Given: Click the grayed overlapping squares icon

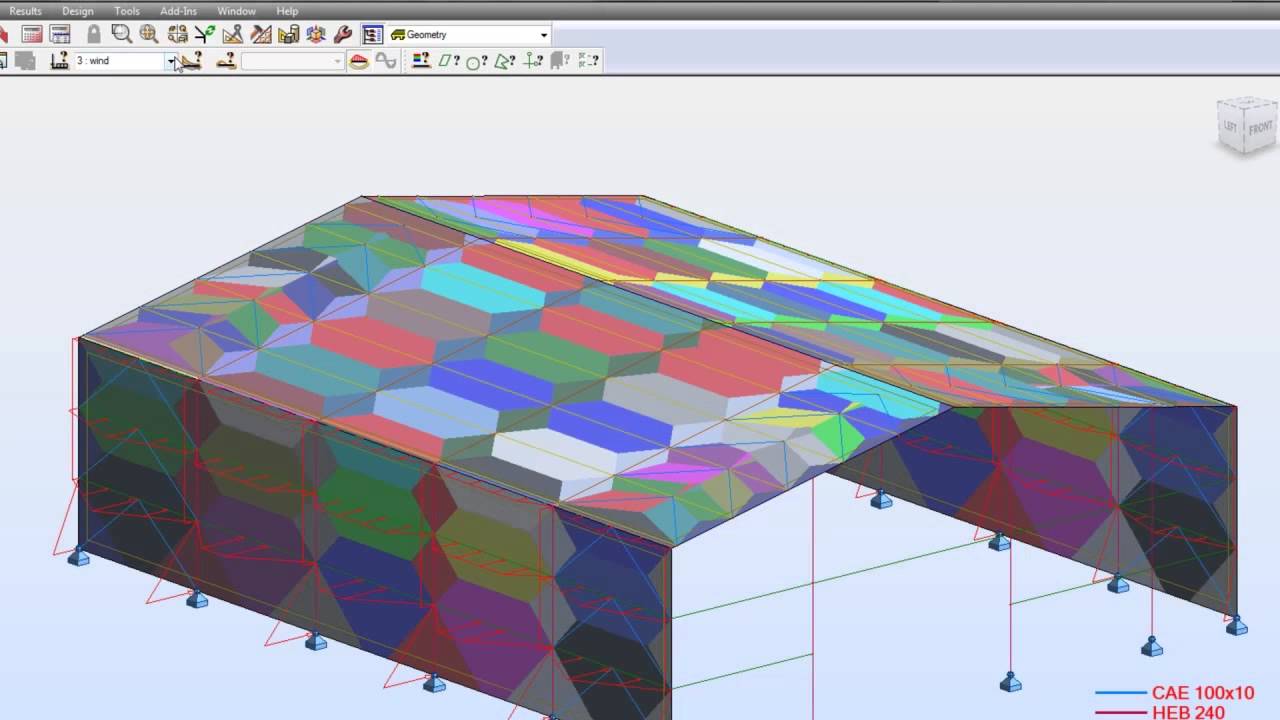Looking at the screenshot, I should click(25, 61).
